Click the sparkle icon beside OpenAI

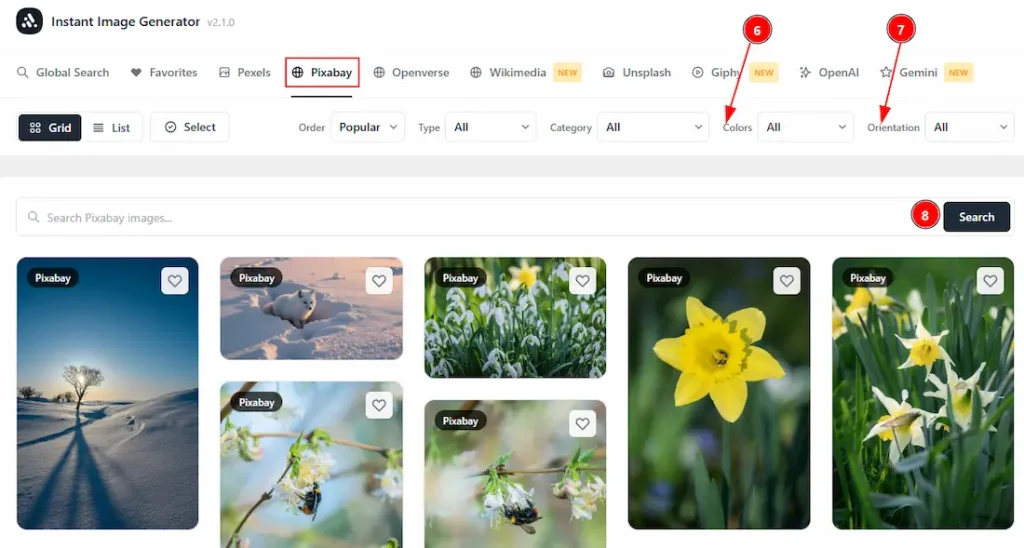click(805, 73)
